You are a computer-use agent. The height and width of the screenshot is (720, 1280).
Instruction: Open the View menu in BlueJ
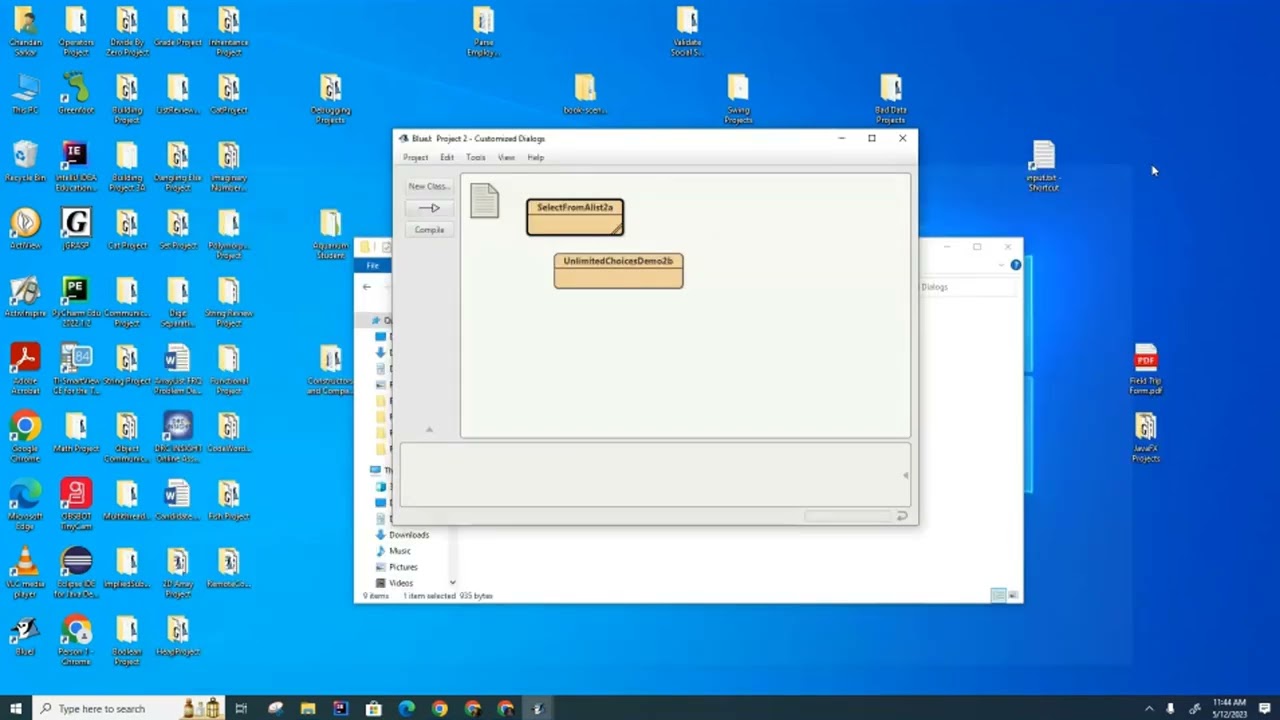pyautogui.click(x=506, y=157)
